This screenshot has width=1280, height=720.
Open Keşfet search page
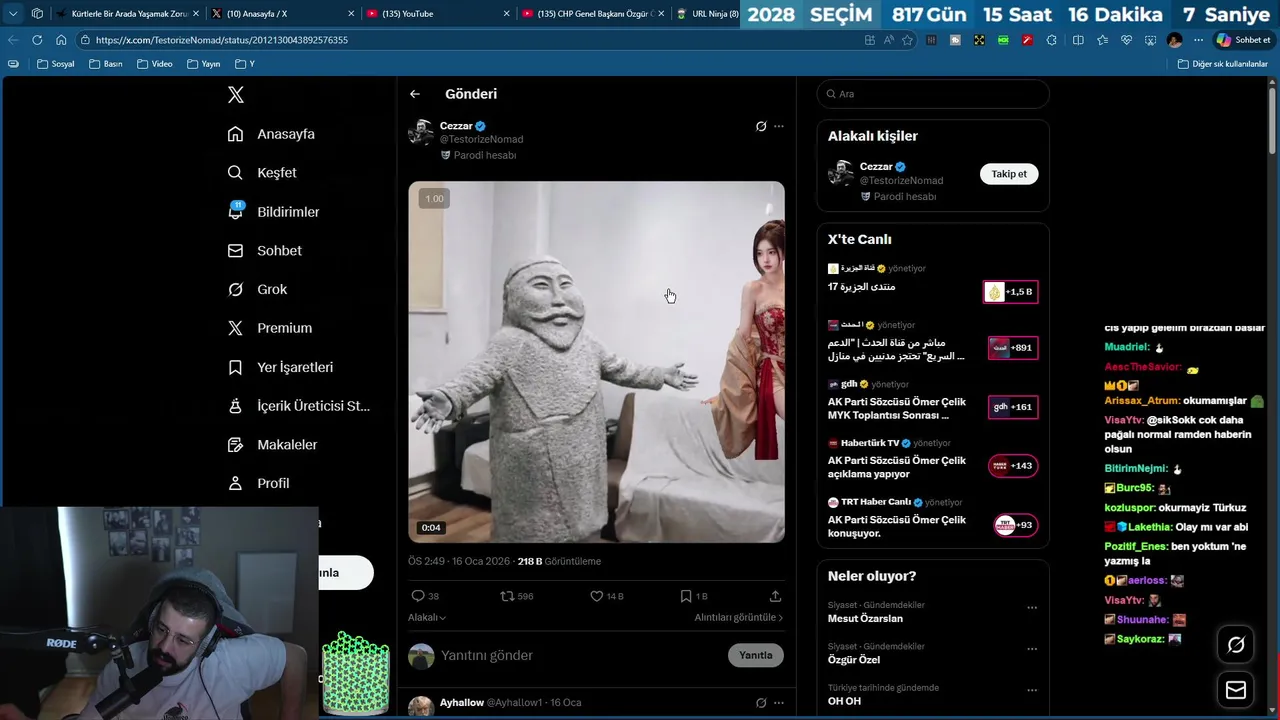(262, 173)
